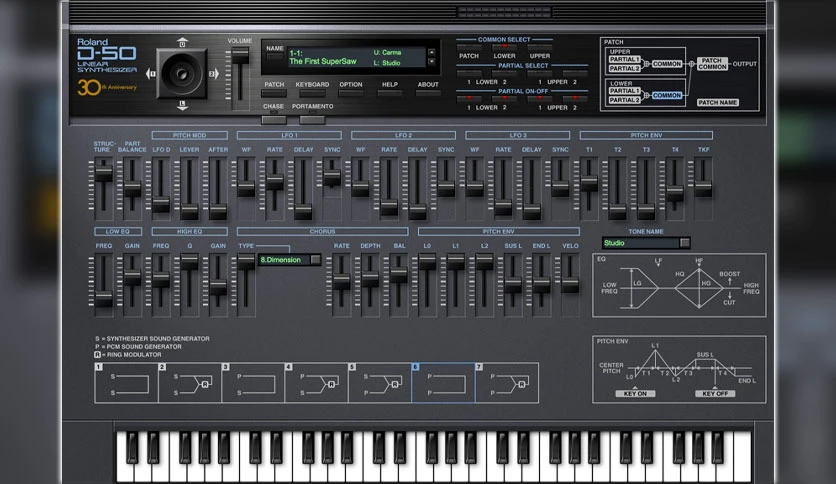Select structure 4 diagram
This screenshot has width=836, height=484.
[317, 383]
